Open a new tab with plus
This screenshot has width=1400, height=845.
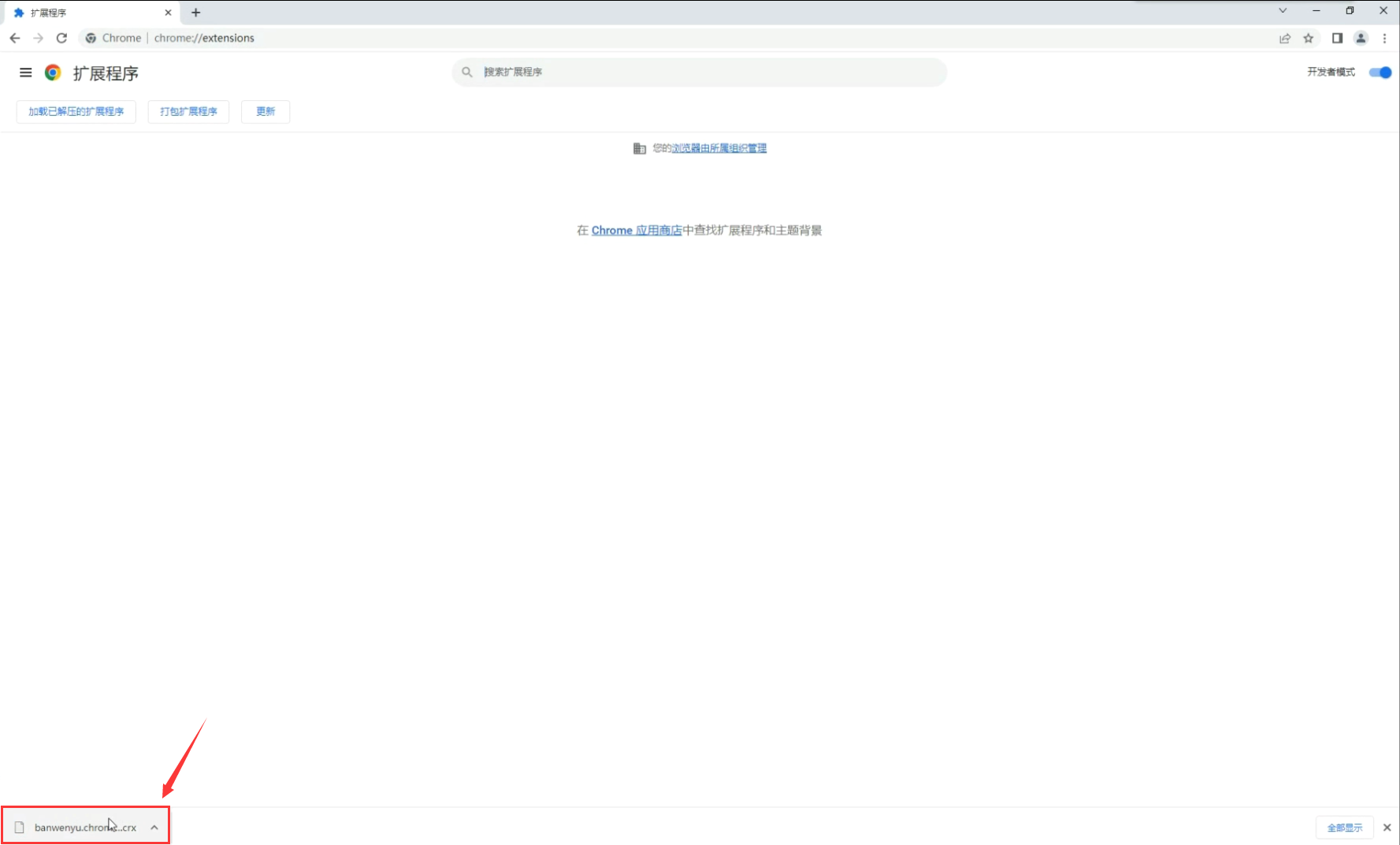click(x=196, y=13)
